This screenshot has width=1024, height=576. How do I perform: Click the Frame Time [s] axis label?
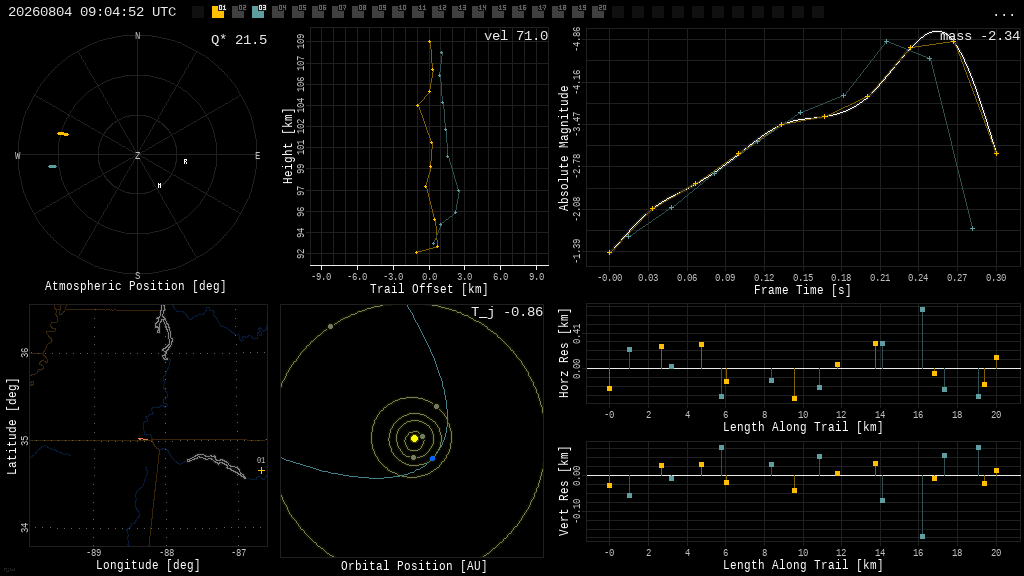click(x=802, y=290)
